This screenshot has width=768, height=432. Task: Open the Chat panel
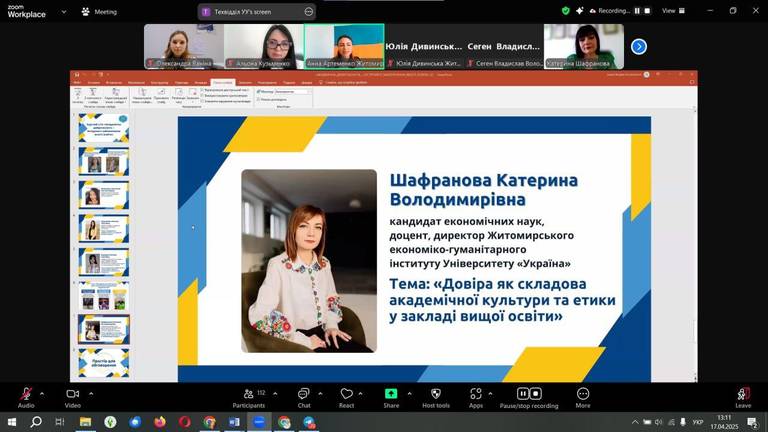(303, 394)
